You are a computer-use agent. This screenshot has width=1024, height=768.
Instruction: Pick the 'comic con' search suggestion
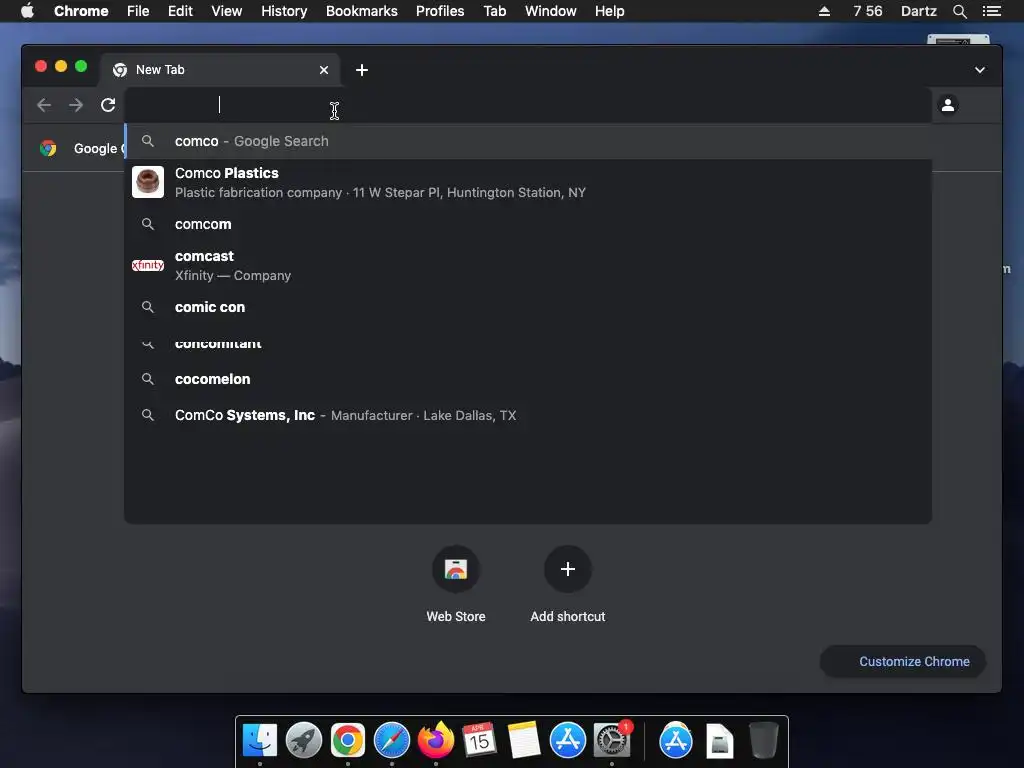[x=528, y=307]
